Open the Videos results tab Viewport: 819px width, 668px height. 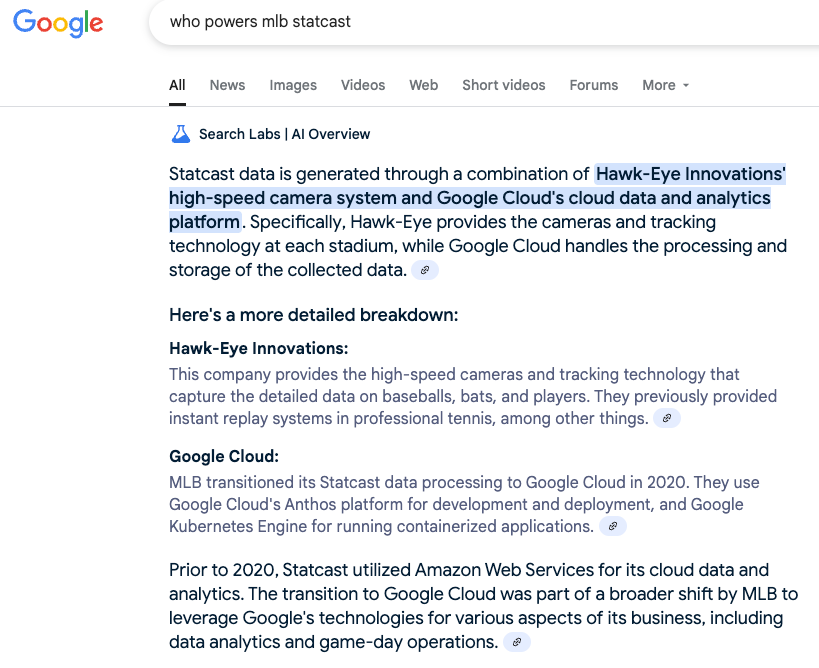(363, 85)
